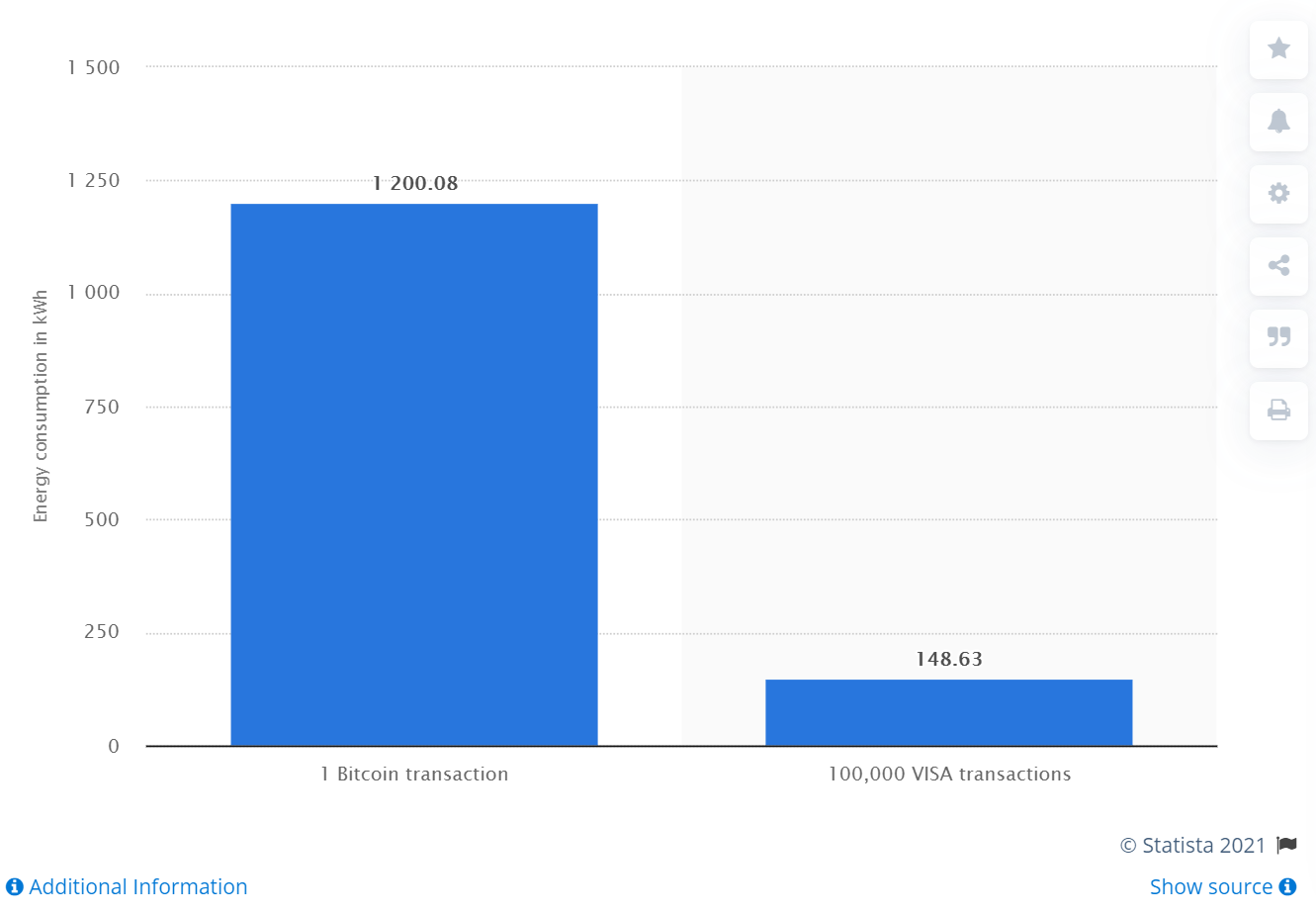Click the 1 000 y-axis tick label
The height and width of the screenshot is (915, 1316).
tap(94, 292)
